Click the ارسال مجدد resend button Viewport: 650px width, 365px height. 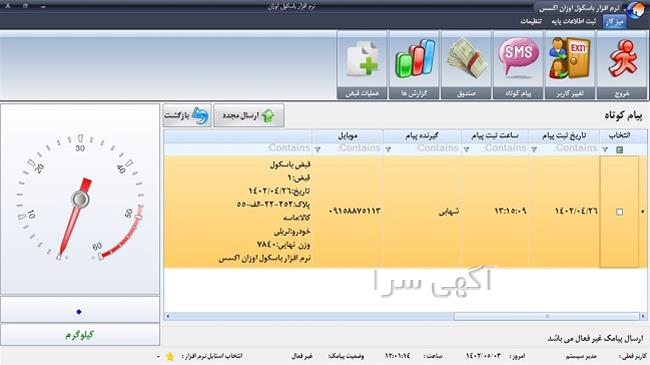coord(249,116)
